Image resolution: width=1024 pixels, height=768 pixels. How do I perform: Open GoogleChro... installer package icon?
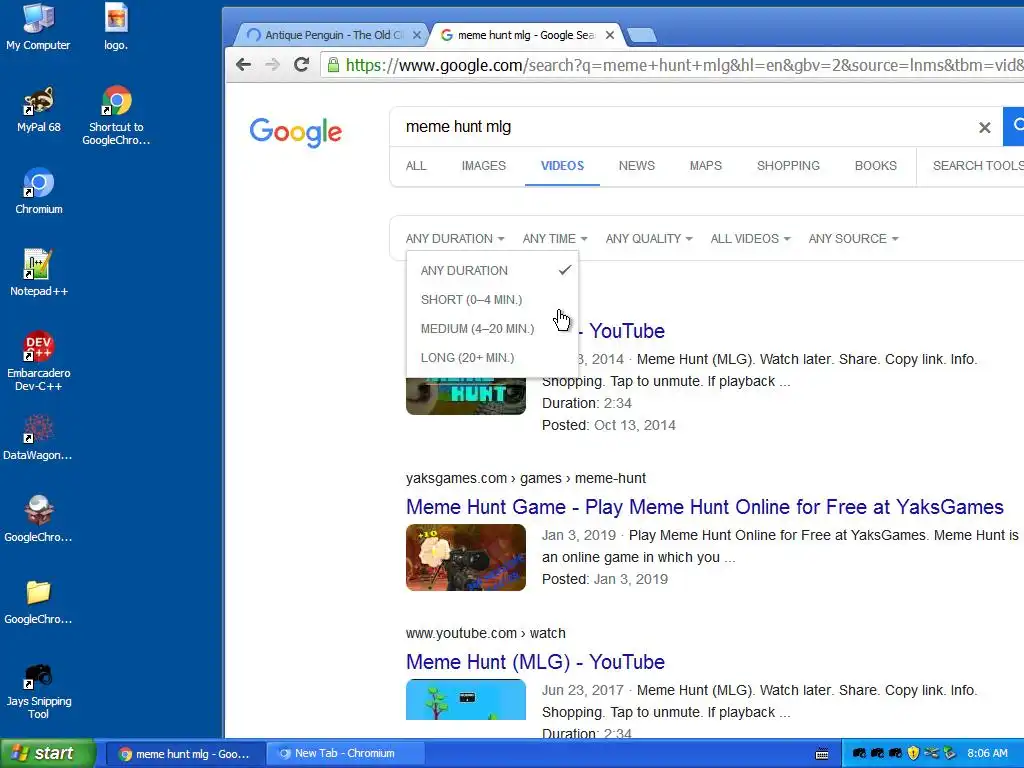click(x=38, y=519)
